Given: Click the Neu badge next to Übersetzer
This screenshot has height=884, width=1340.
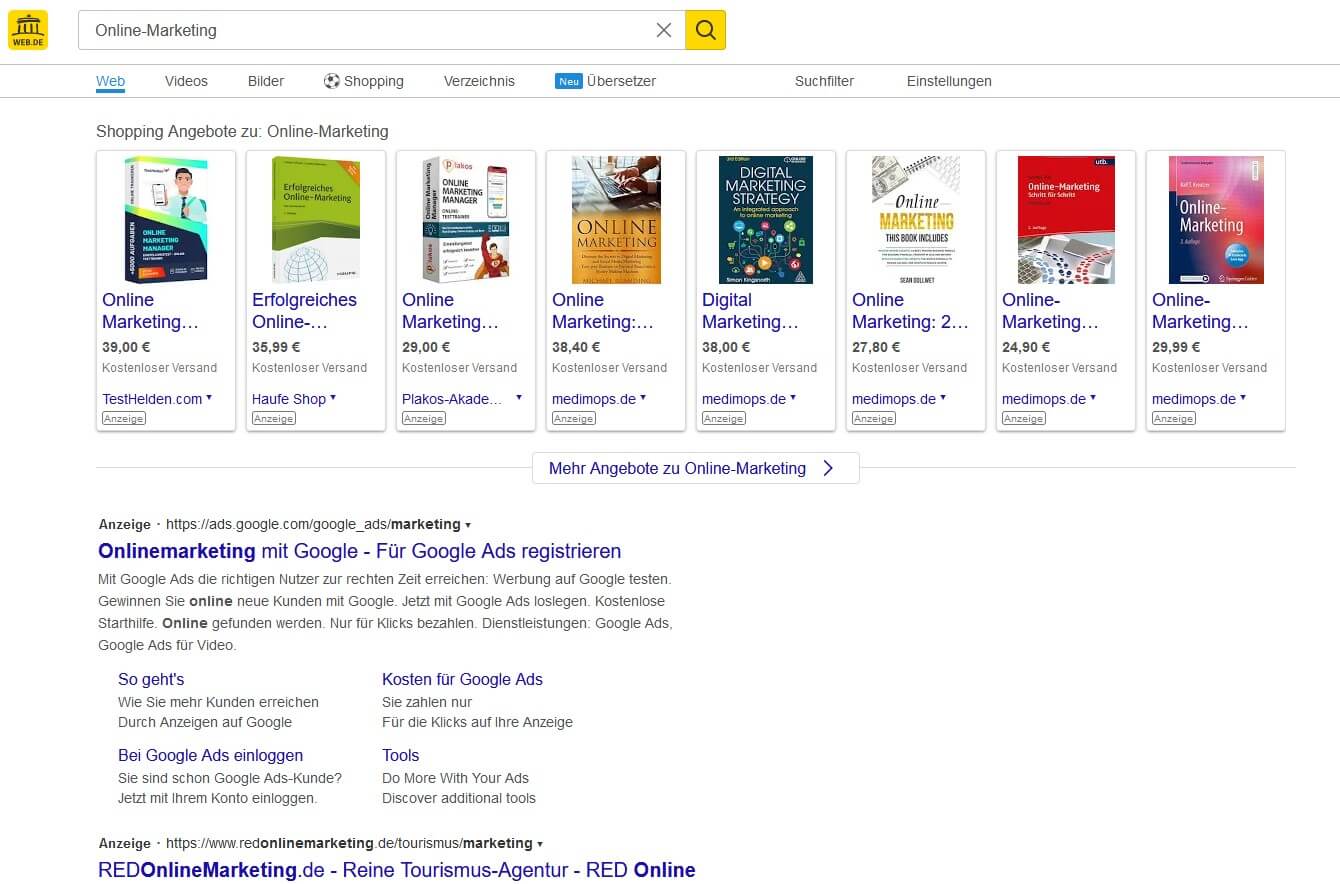Looking at the screenshot, I should click(x=569, y=81).
